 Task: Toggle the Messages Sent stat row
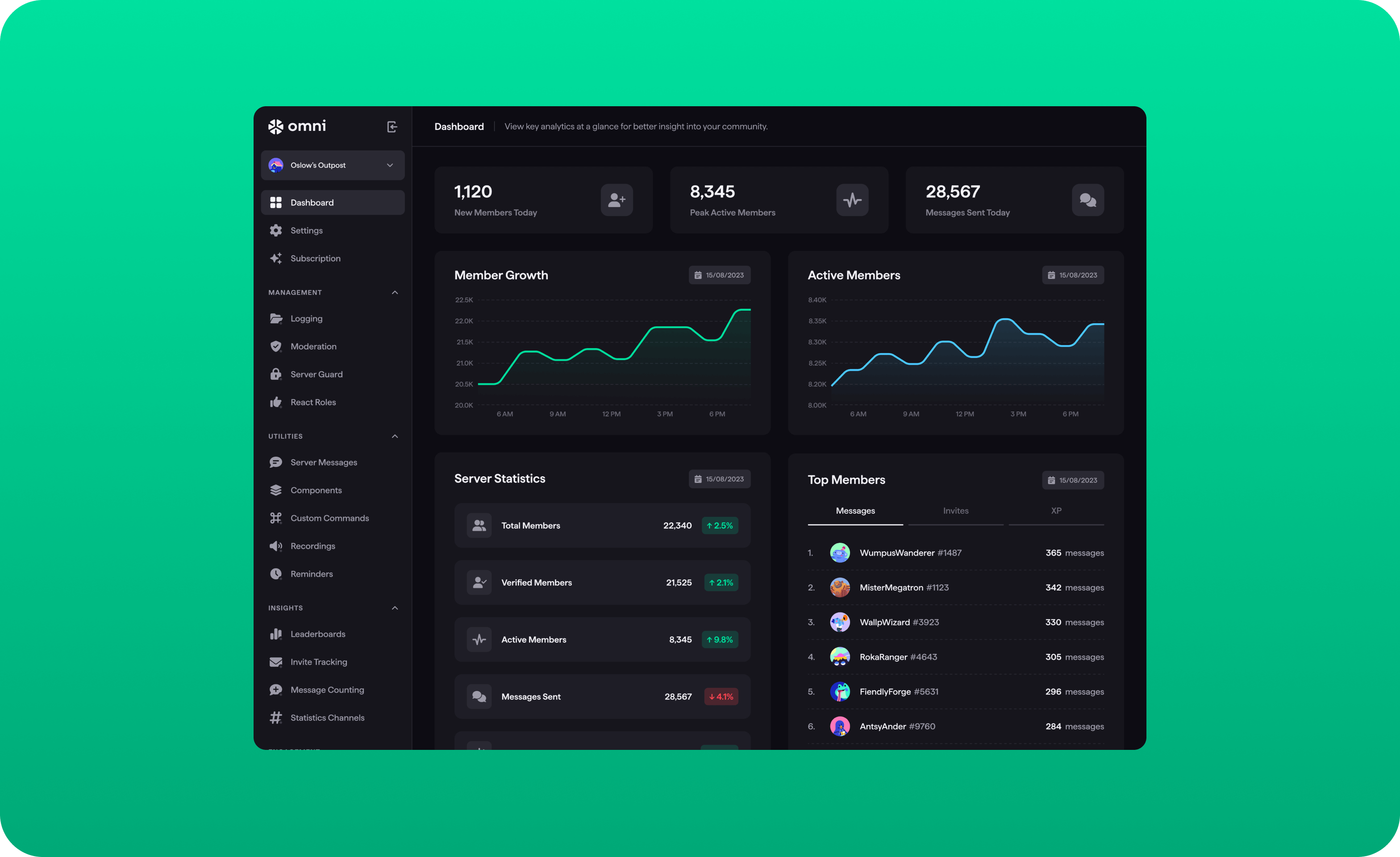pyautogui.click(x=601, y=696)
